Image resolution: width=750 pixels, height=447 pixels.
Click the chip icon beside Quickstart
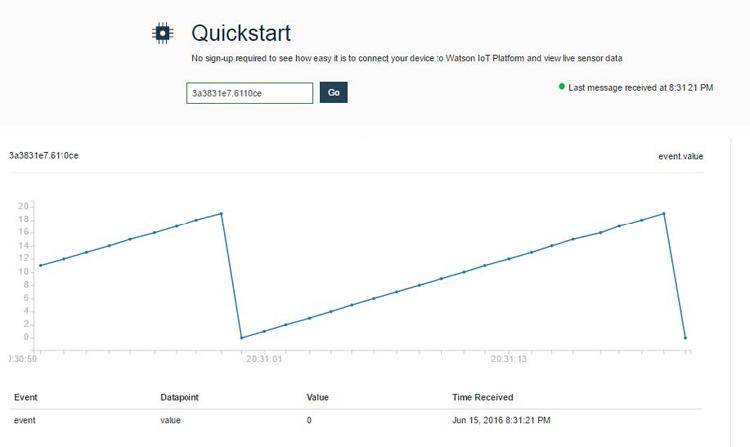coord(161,33)
